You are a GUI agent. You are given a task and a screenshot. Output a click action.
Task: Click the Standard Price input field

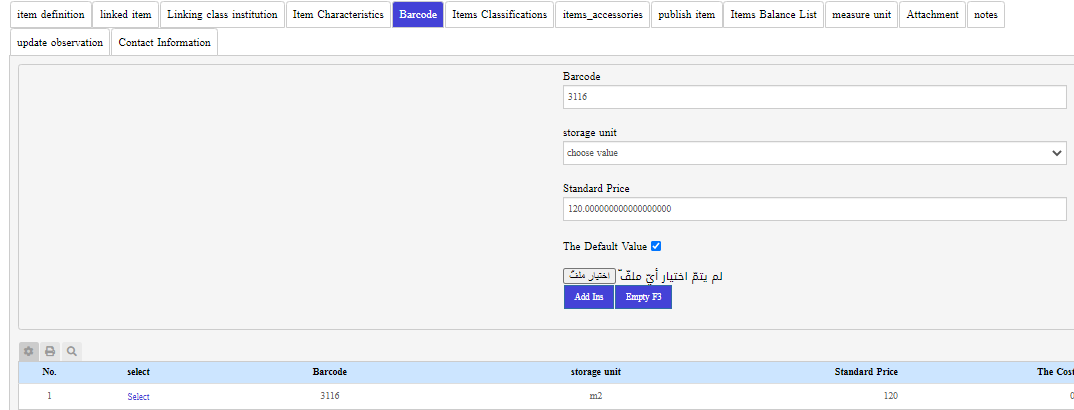coord(814,209)
